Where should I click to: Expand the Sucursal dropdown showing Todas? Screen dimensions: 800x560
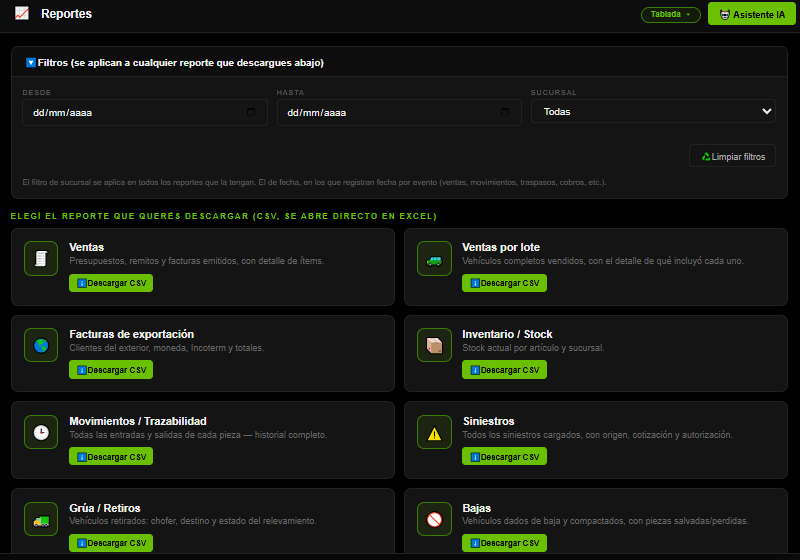coord(653,111)
